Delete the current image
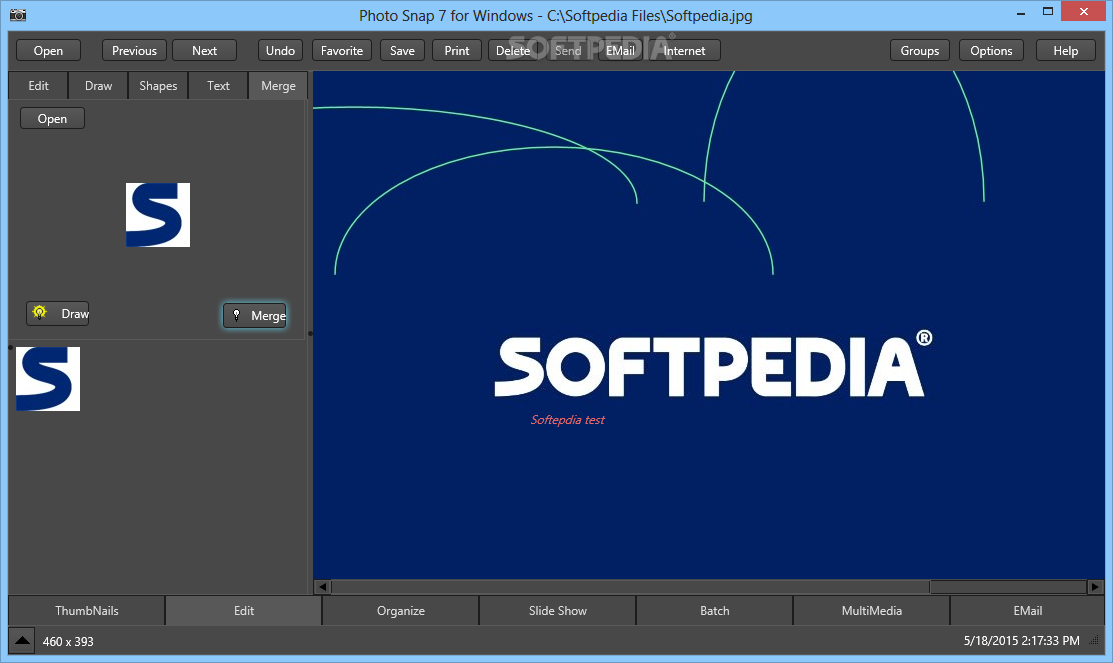The image size is (1113, 663). (x=512, y=50)
